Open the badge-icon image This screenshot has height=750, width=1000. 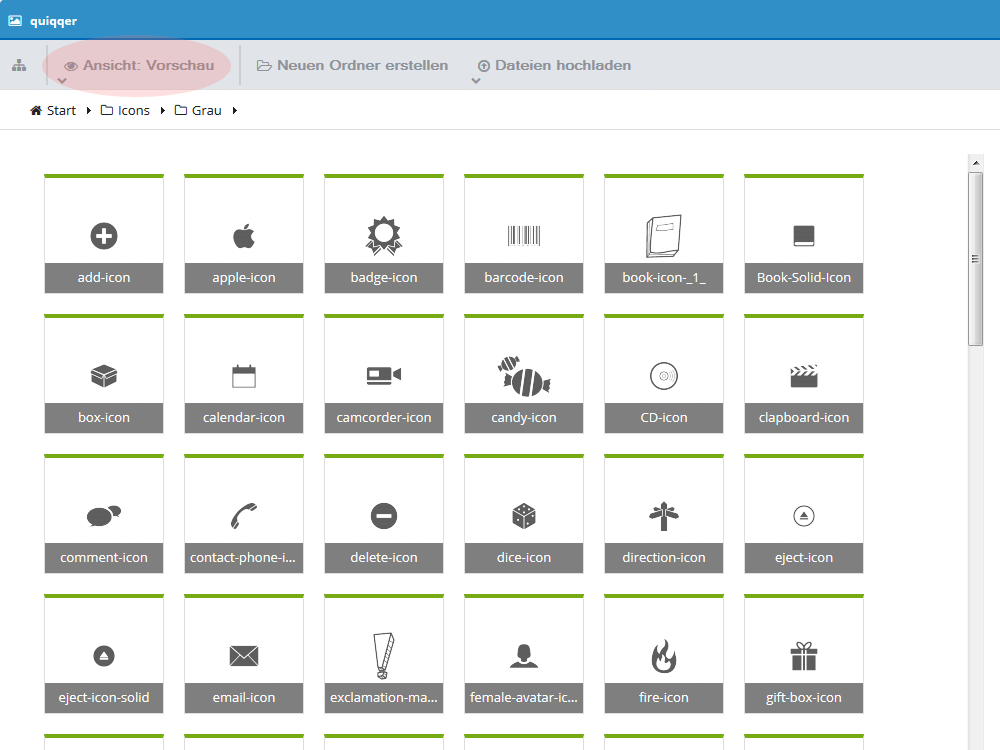pos(384,234)
